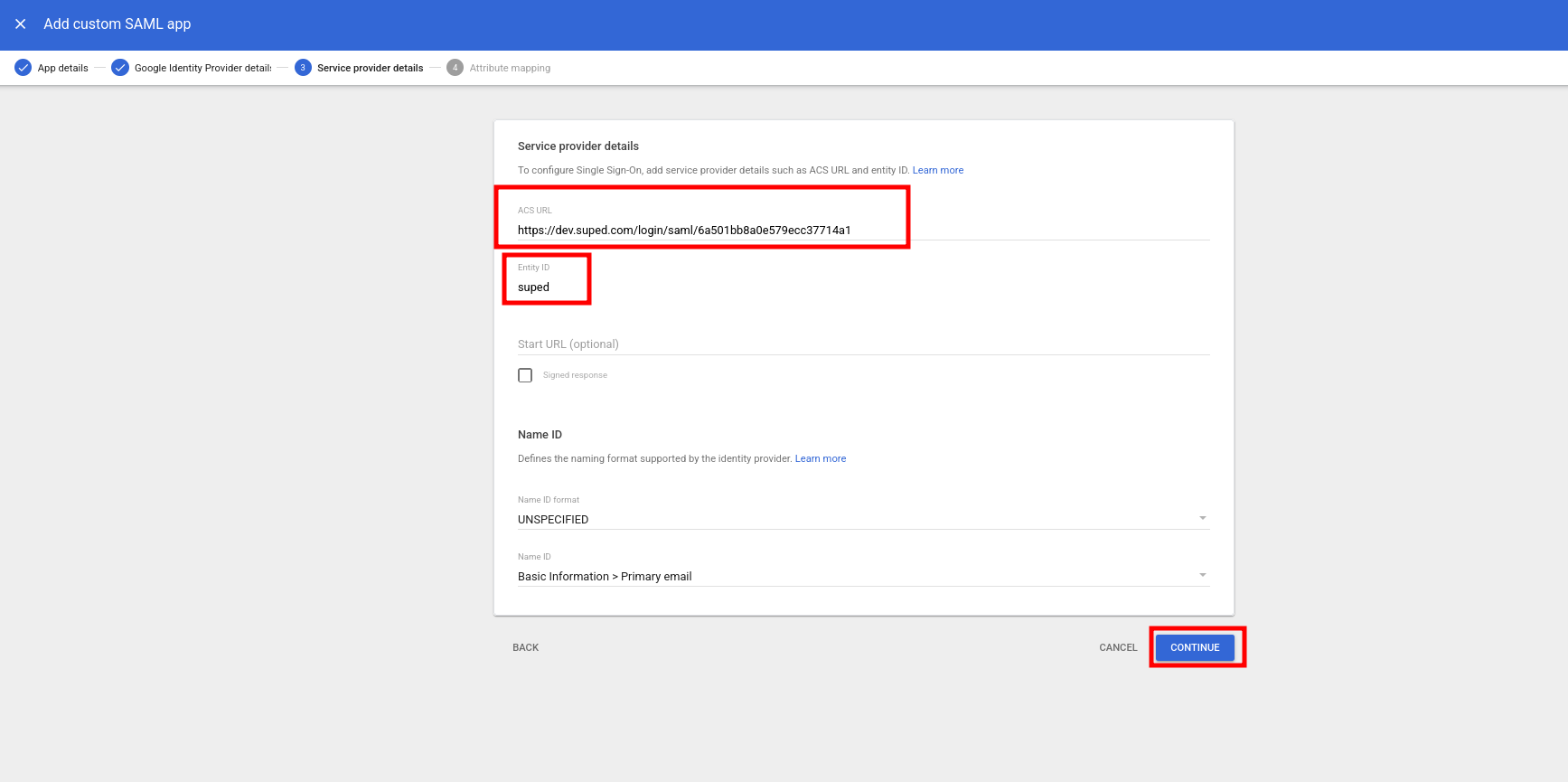Click into the Entity ID field
Viewport: 1568px width, 782px height.
863,287
